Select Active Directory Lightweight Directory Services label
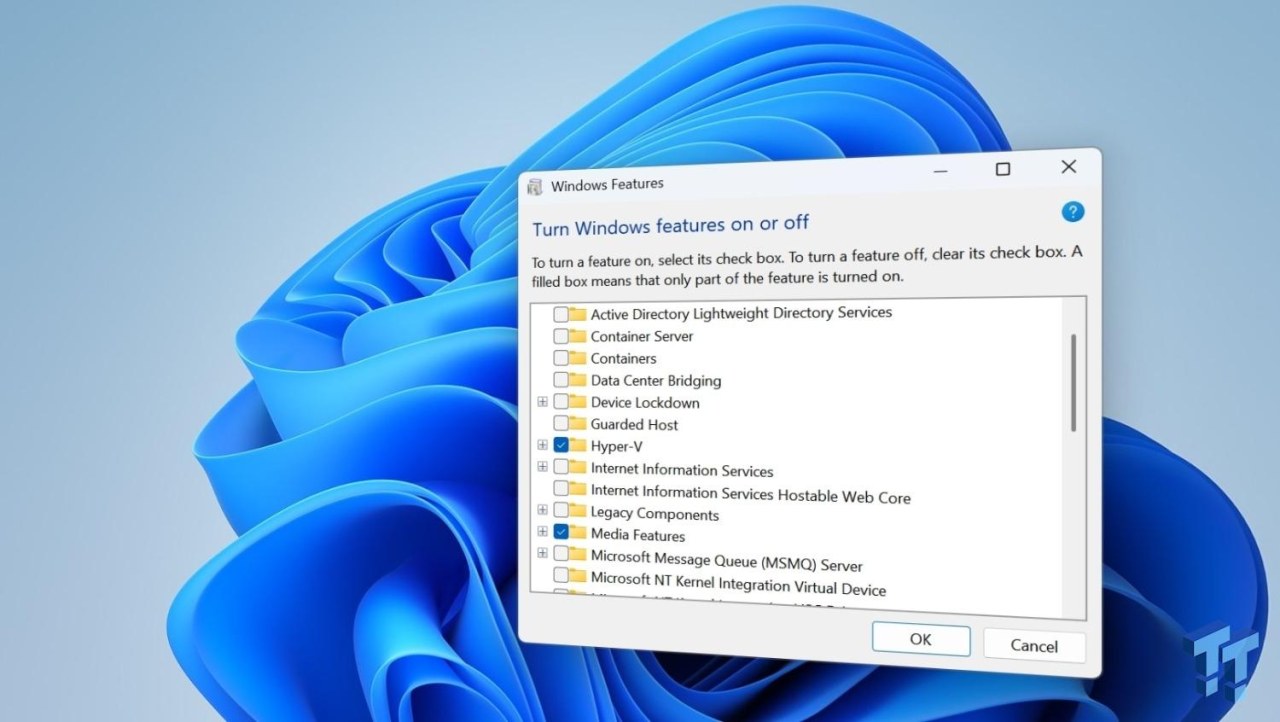1280x722 pixels. pyautogui.click(x=741, y=313)
